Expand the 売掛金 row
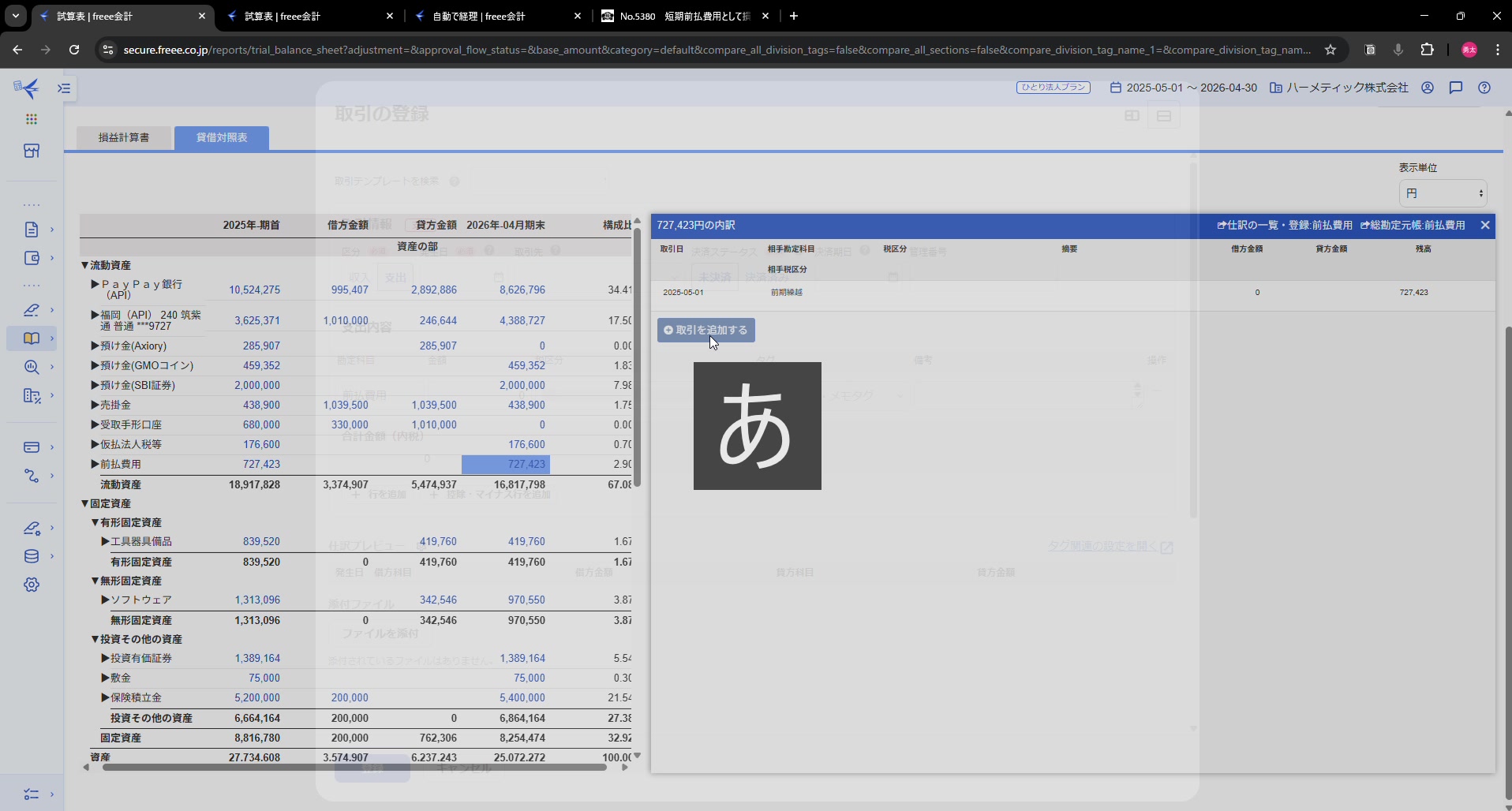The width and height of the screenshot is (1512, 811). (95, 405)
